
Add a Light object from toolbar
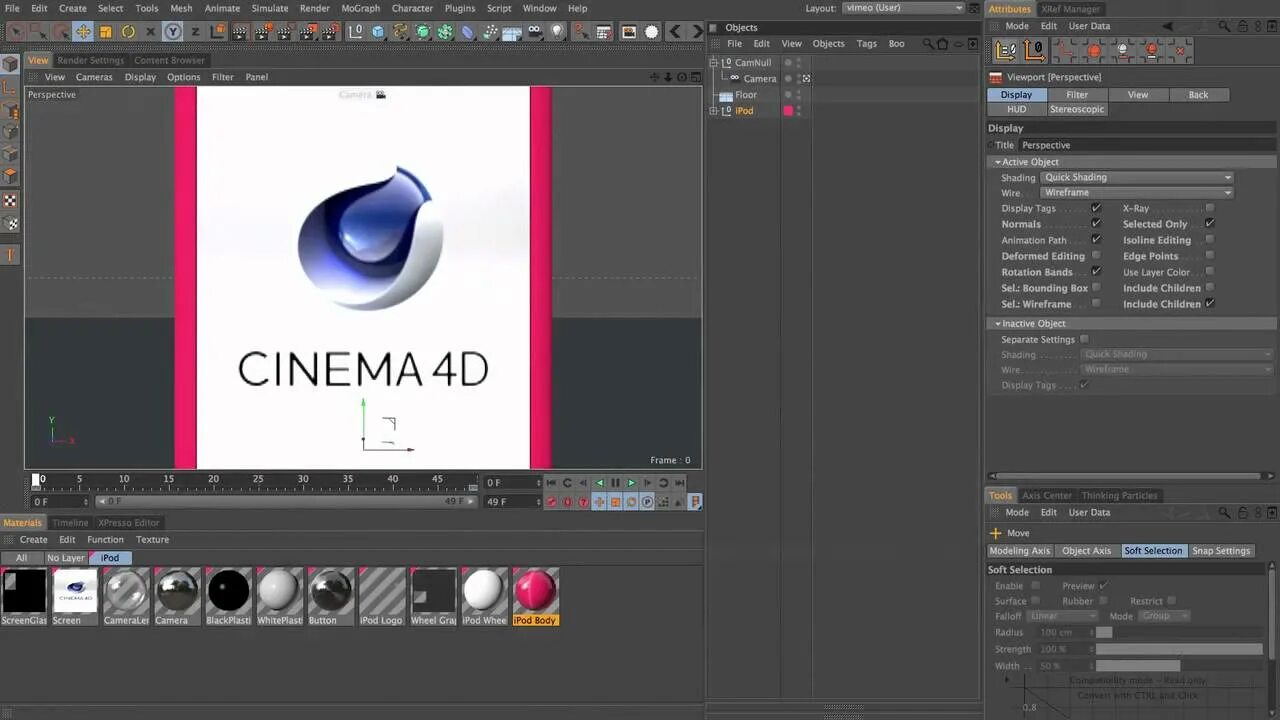pyautogui.click(x=557, y=32)
